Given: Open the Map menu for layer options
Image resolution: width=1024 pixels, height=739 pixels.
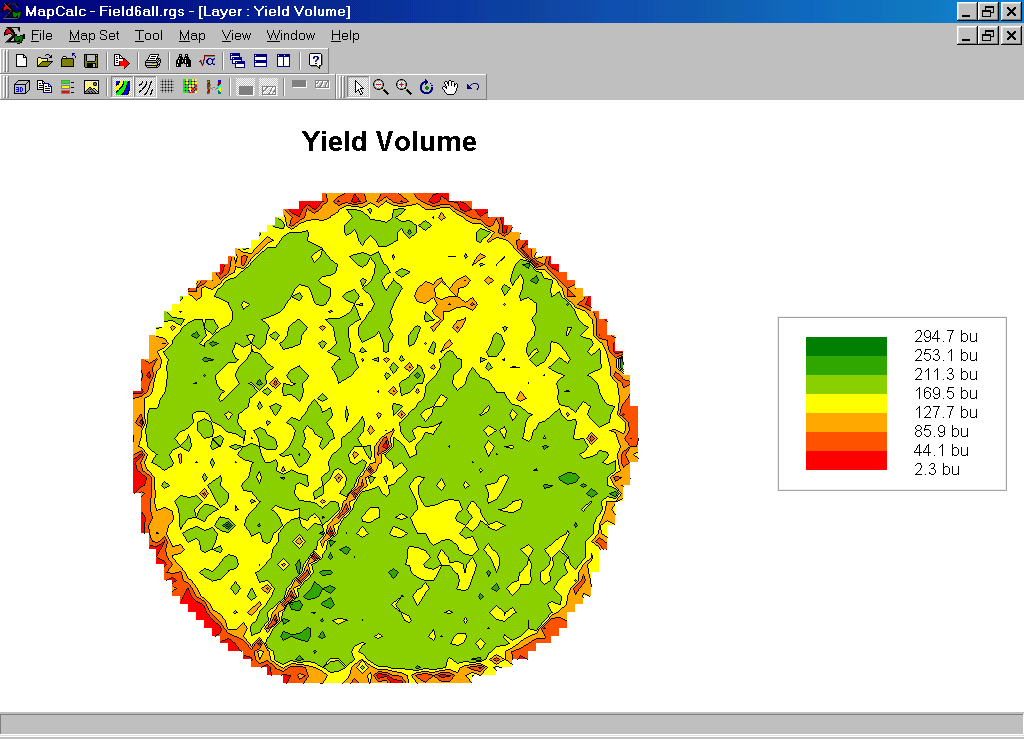Looking at the screenshot, I should (x=191, y=35).
